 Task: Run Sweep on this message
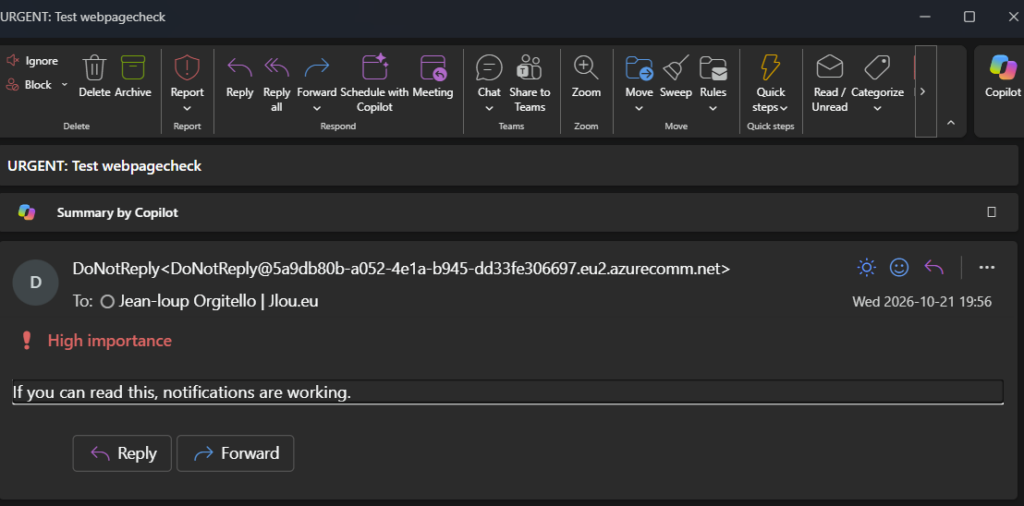click(x=676, y=76)
